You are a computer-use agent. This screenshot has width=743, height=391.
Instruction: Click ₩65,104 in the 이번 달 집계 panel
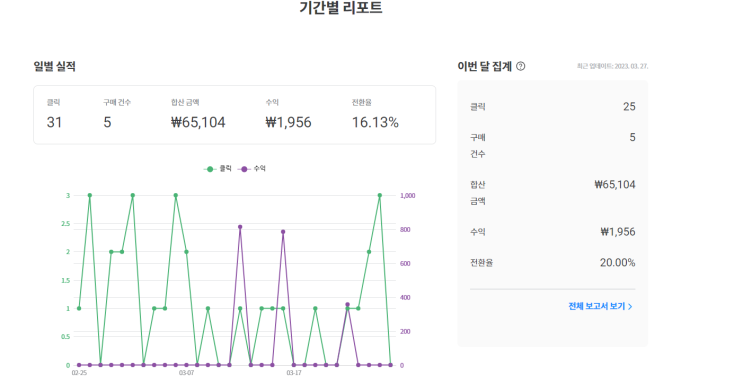point(615,185)
